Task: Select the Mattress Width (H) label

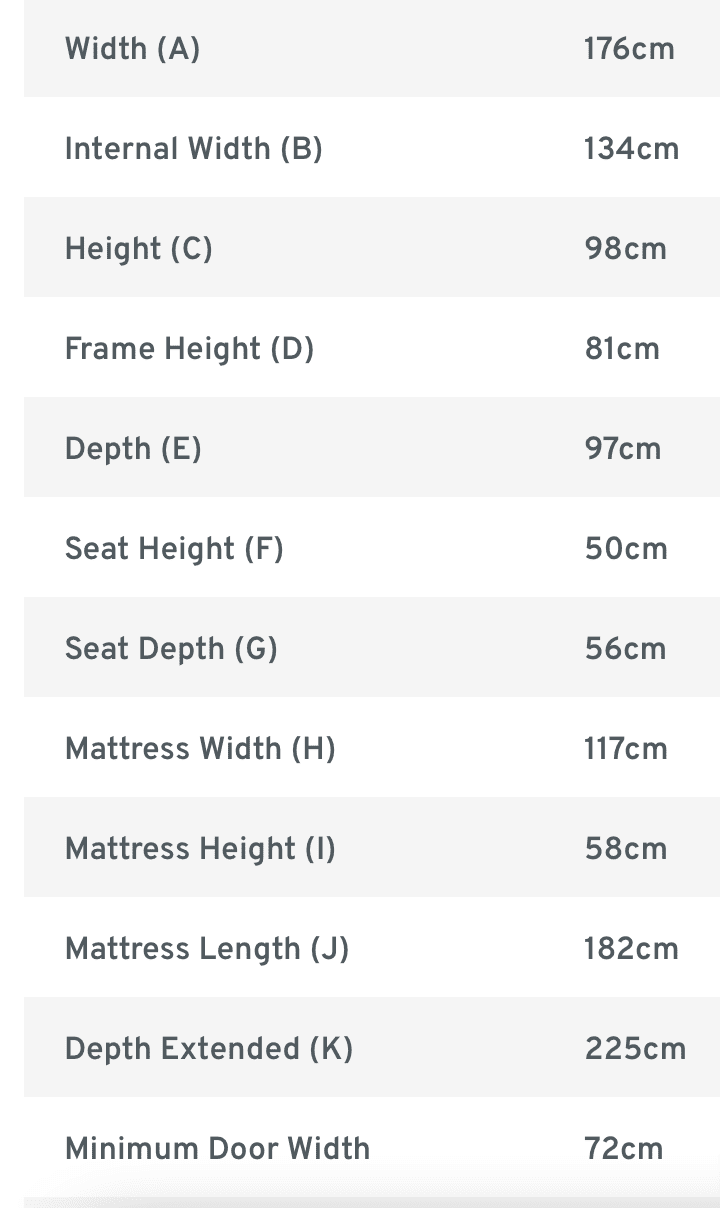Action: (x=200, y=749)
